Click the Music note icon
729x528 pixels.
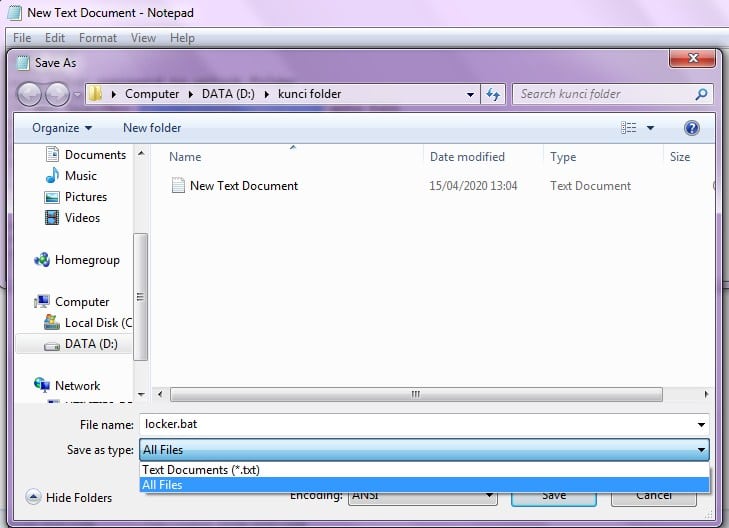point(52,175)
